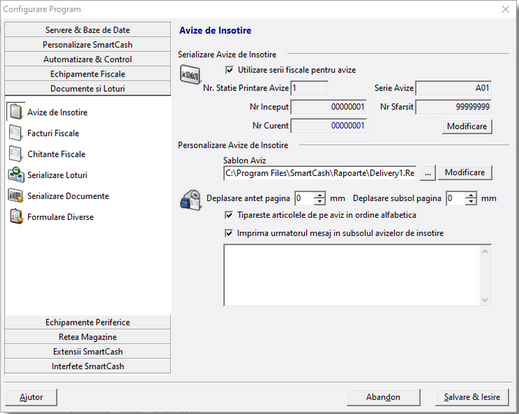Decrease Deplasare subsol pagina value
Image resolution: width=519 pixels, height=414 pixels.
pyautogui.click(x=471, y=201)
